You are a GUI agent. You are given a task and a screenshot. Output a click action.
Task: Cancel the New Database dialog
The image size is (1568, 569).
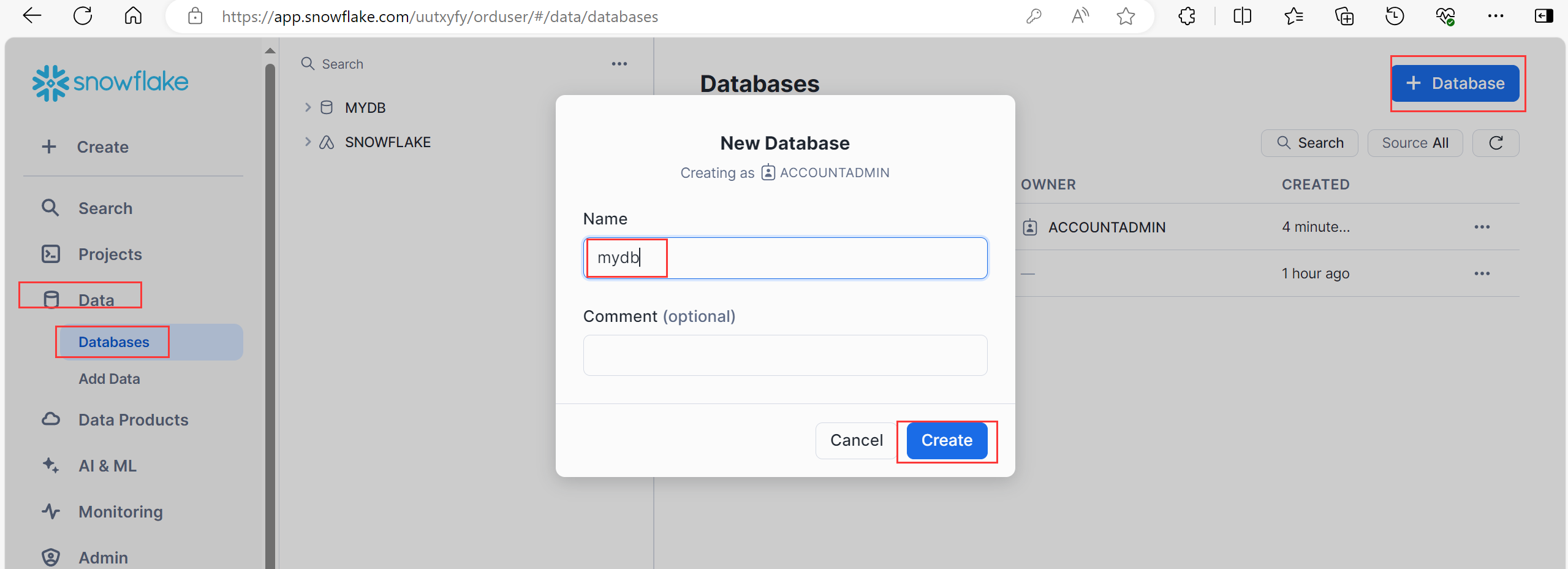[x=856, y=440]
